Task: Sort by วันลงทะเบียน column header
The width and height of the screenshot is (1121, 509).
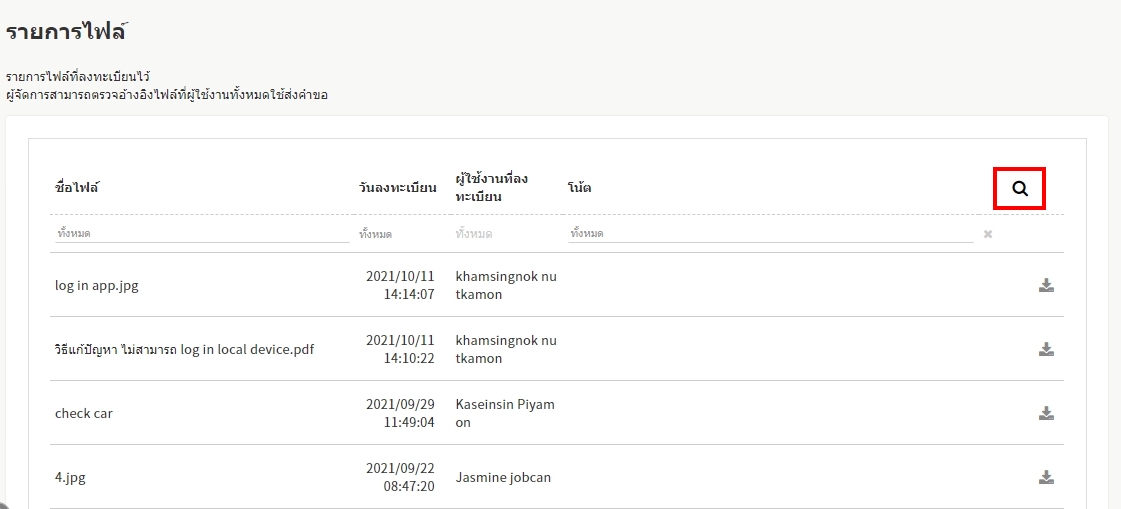Action: pos(397,187)
